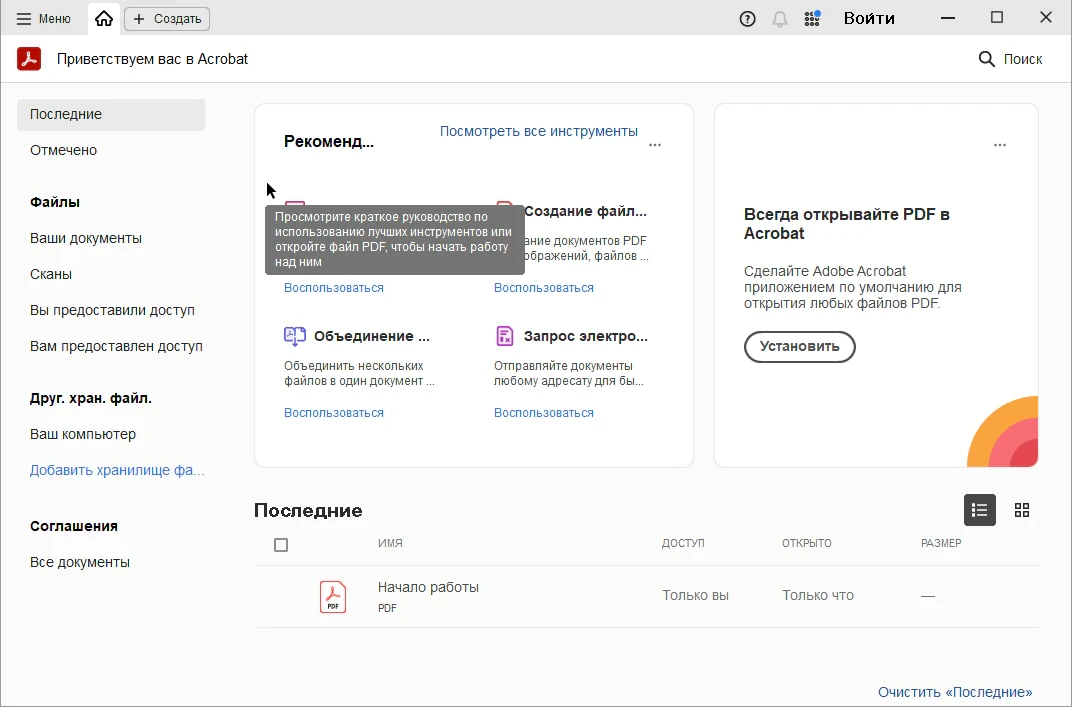Click Воспользоваться beneath the tooltip, first card

pyautogui.click(x=334, y=288)
